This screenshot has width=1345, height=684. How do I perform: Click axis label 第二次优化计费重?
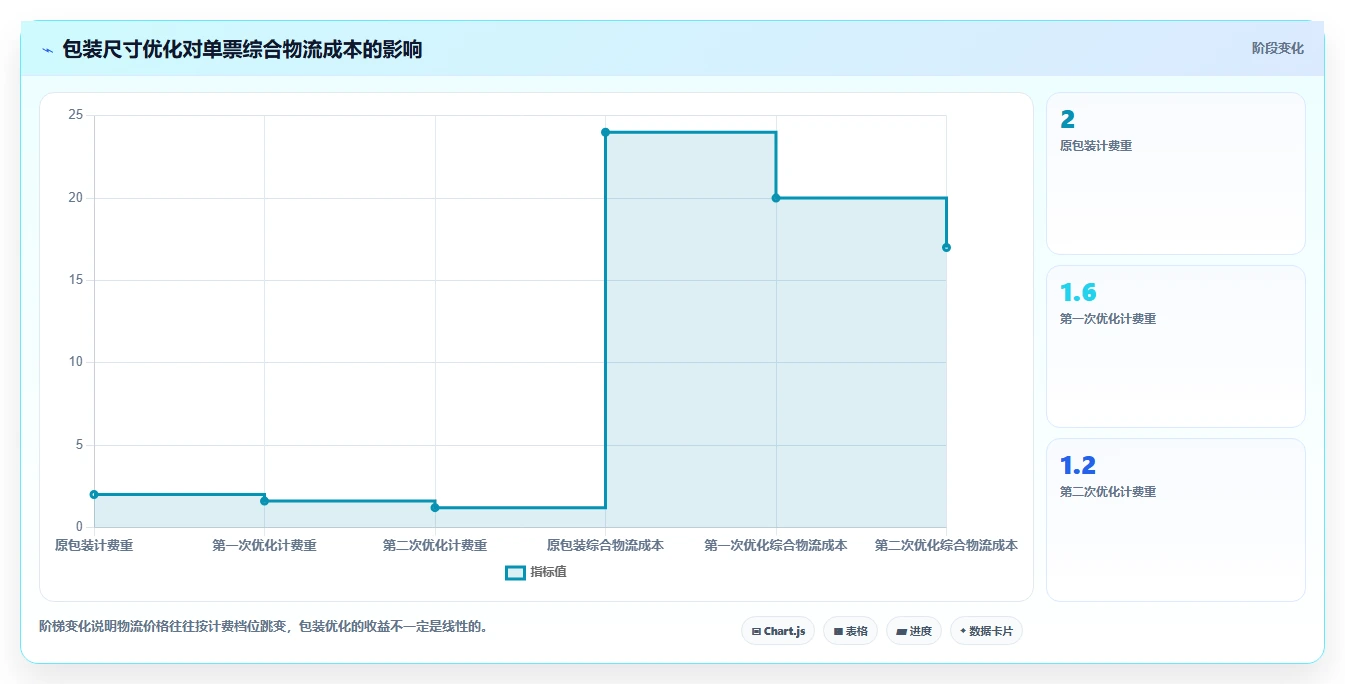coord(435,545)
